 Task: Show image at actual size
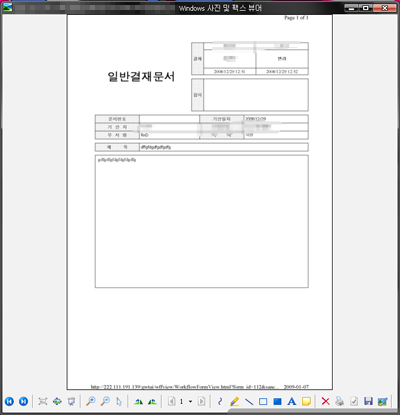[x=57, y=401]
